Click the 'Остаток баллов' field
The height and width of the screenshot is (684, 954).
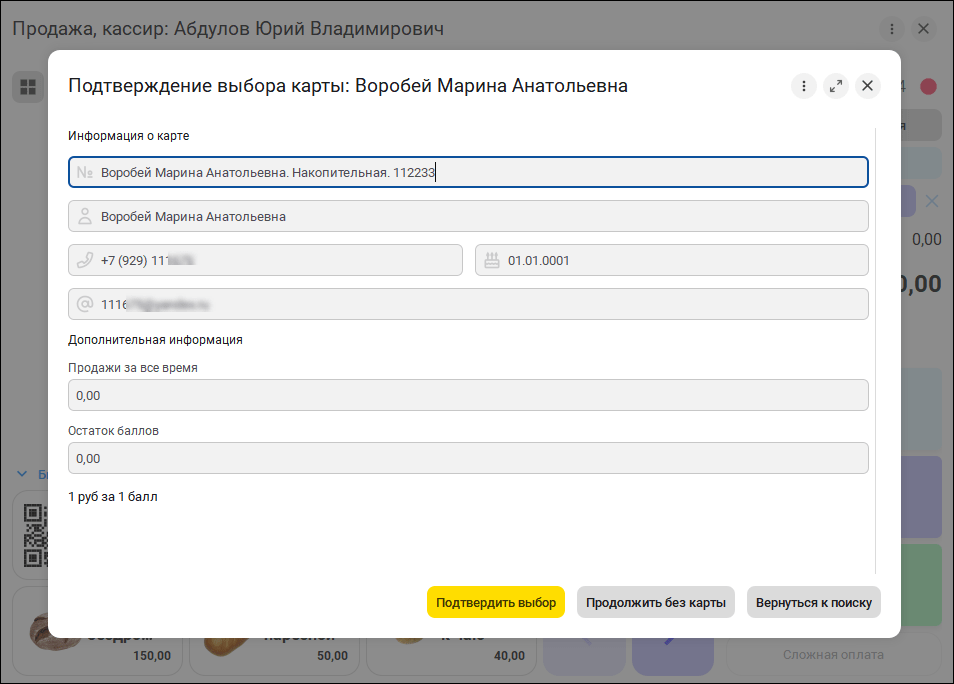pyautogui.click(x=468, y=459)
